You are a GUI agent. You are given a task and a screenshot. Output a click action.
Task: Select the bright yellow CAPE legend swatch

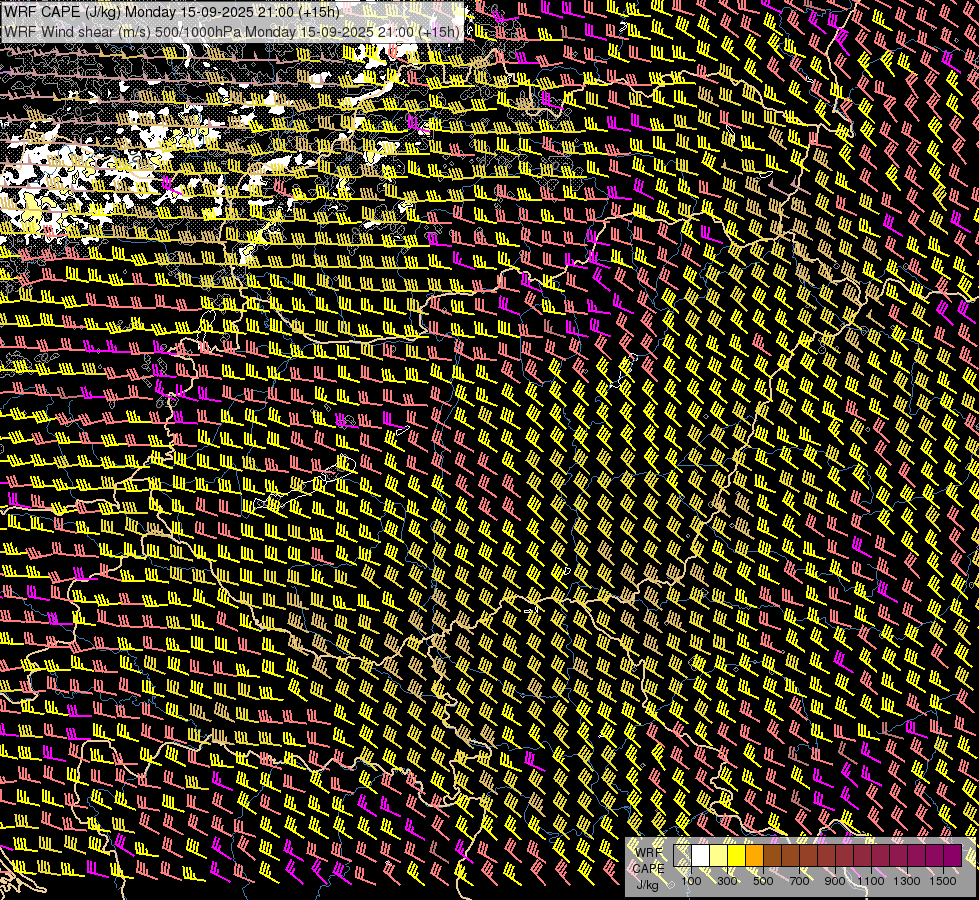click(736, 856)
